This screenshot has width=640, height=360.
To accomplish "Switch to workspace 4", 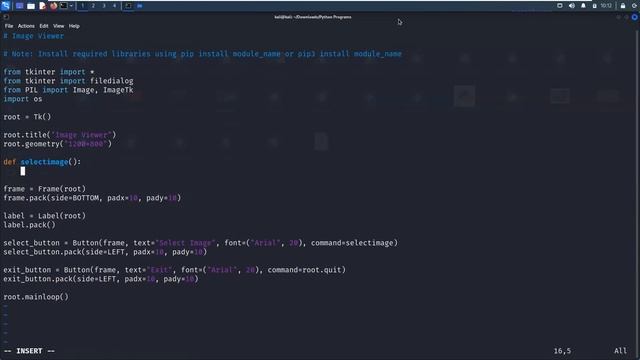I will [115, 6].
